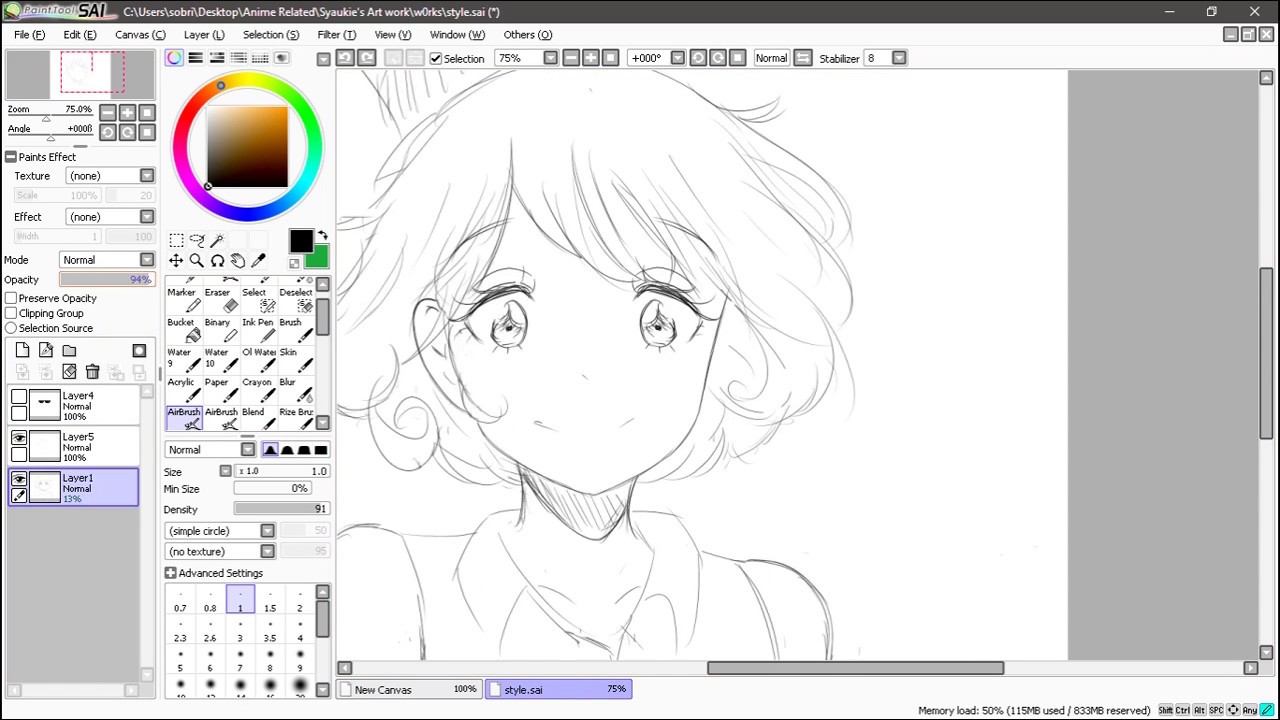Open the Window menu
Image resolution: width=1280 pixels, height=720 pixels.
point(457,35)
